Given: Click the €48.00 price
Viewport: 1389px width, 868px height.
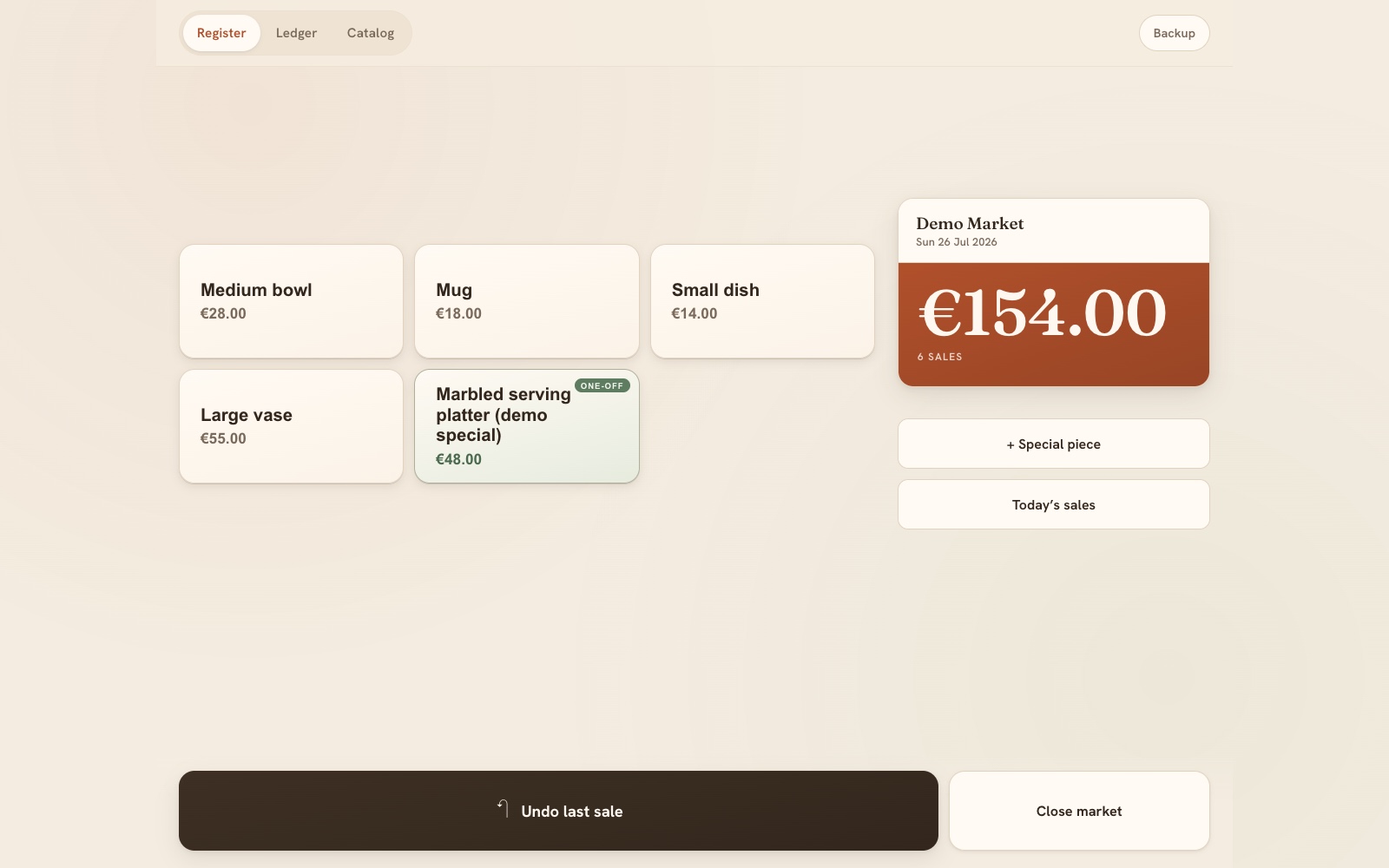Looking at the screenshot, I should tap(458, 459).
